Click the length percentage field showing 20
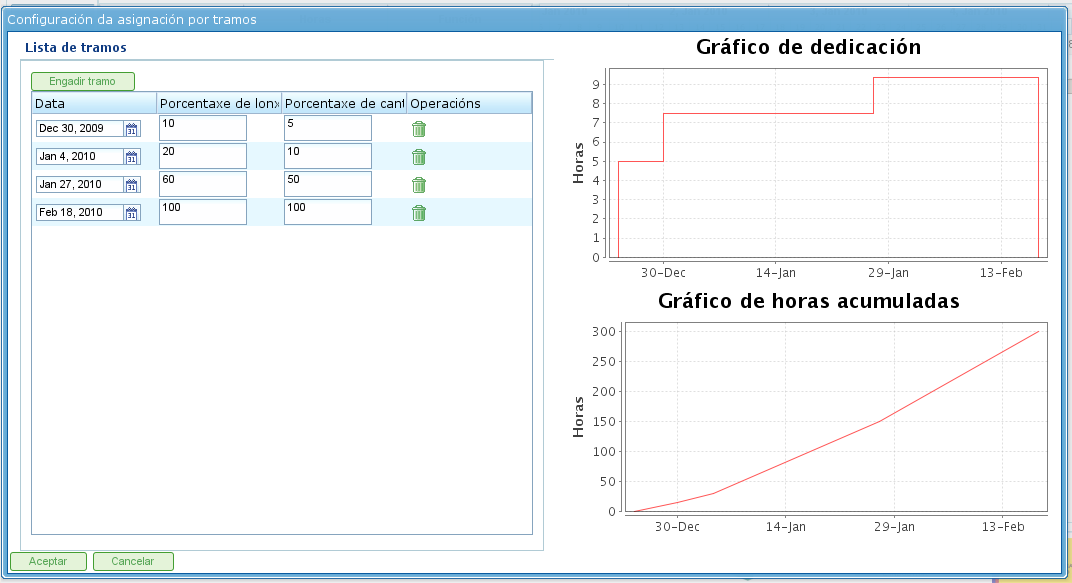Image resolution: width=1072 pixels, height=583 pixels. tap(202, 156)
